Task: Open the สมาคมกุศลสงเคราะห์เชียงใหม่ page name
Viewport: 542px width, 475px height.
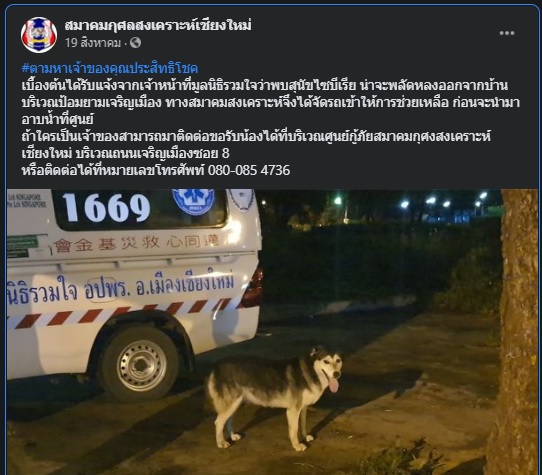Action: tap(158, 25)
